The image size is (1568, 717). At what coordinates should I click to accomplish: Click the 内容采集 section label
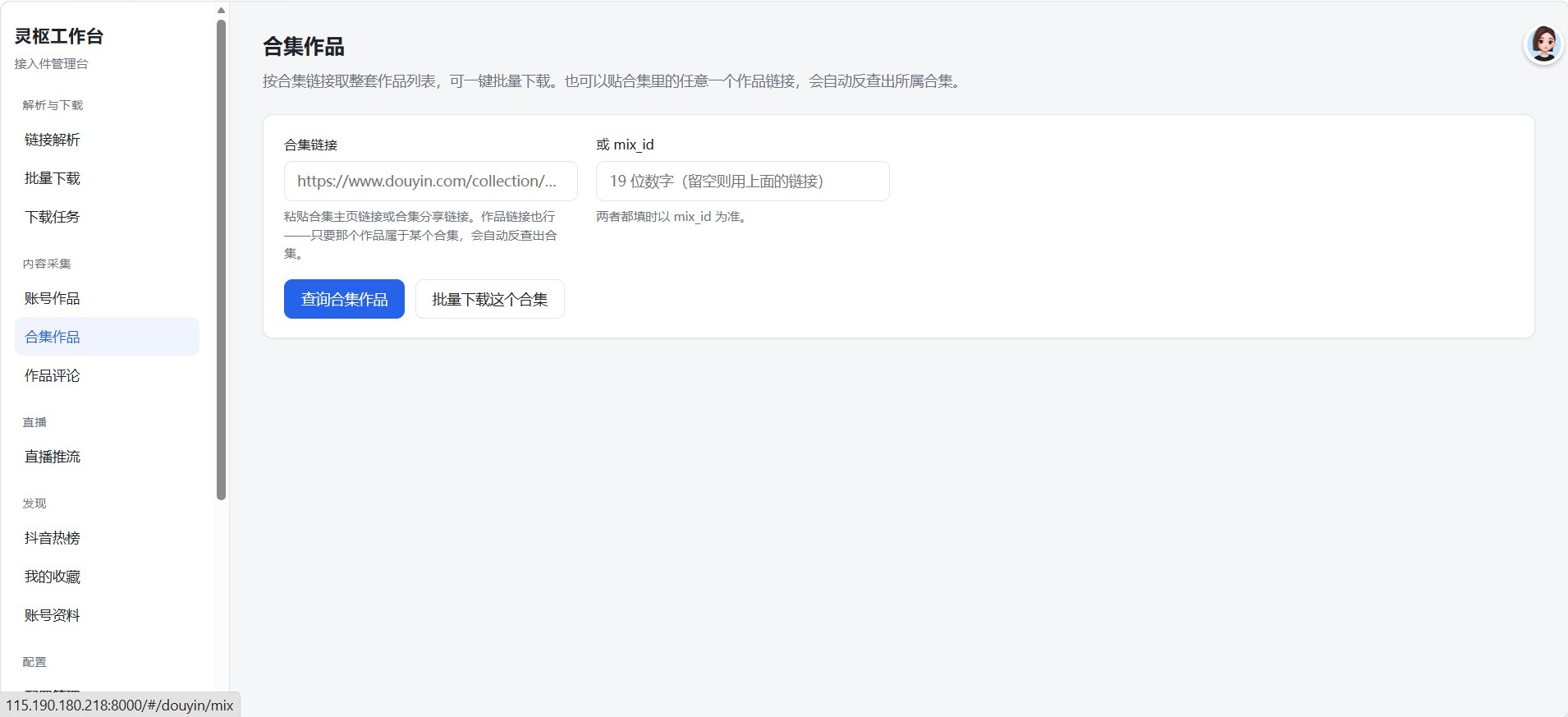(47, 264)
